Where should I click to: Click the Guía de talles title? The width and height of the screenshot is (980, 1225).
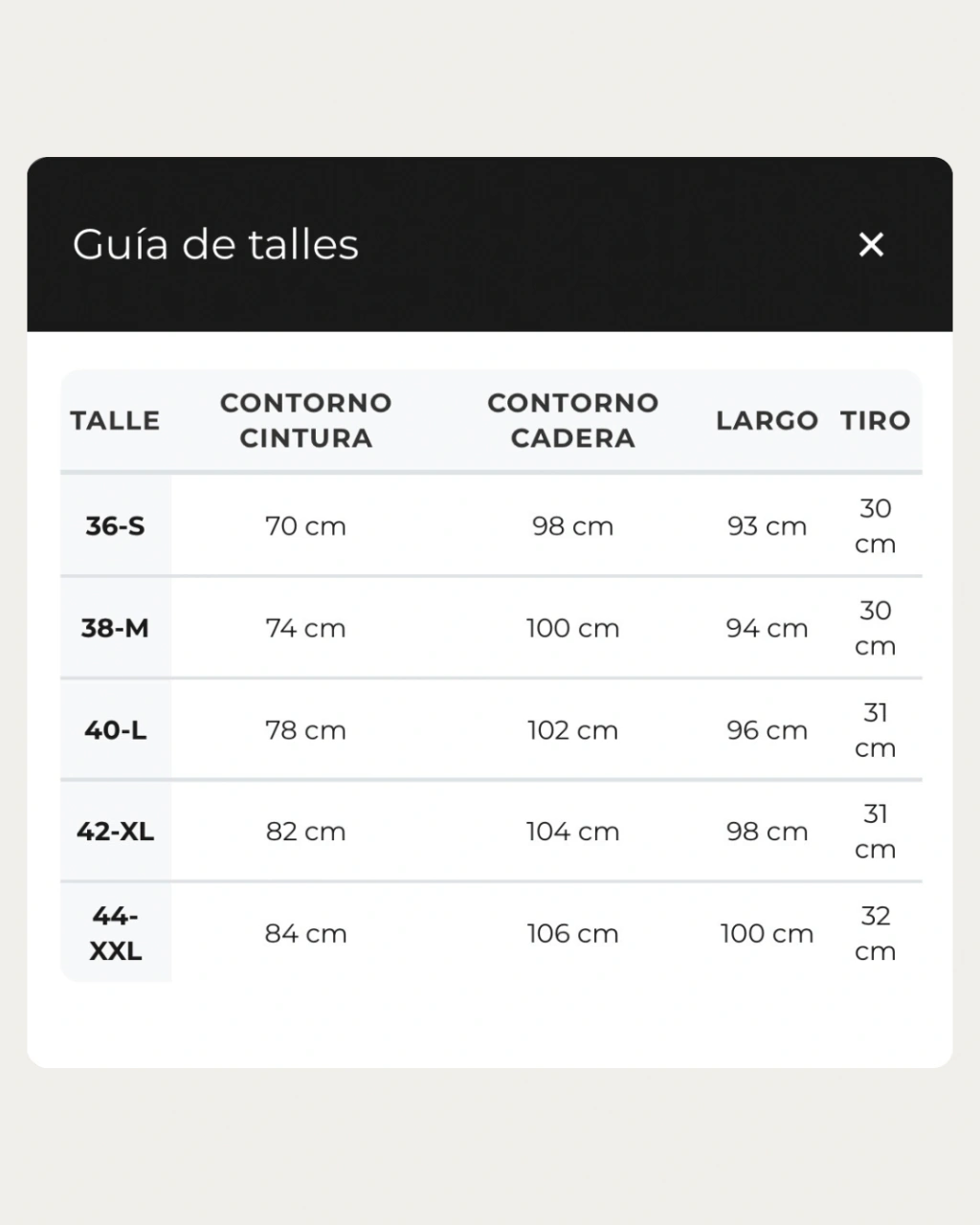coord(216,244)
